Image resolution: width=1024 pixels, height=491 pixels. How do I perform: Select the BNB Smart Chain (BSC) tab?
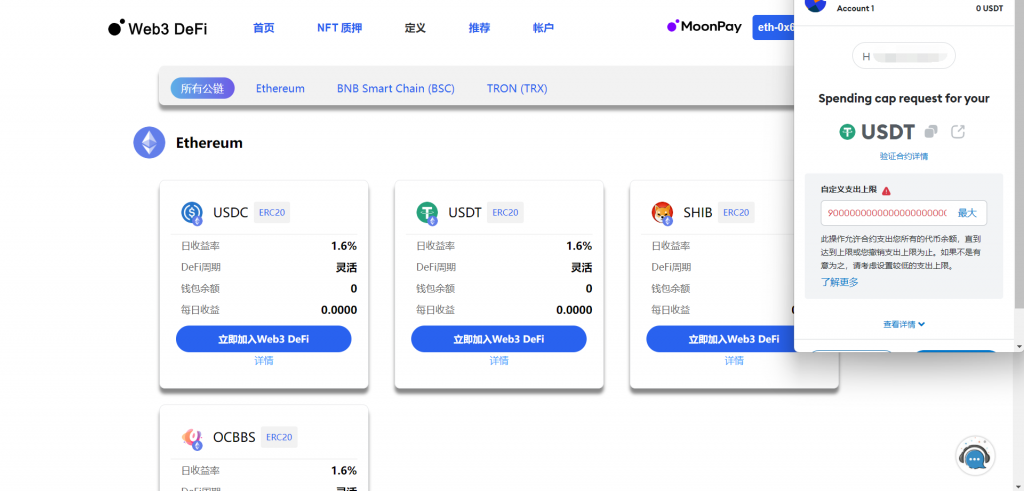396,88
